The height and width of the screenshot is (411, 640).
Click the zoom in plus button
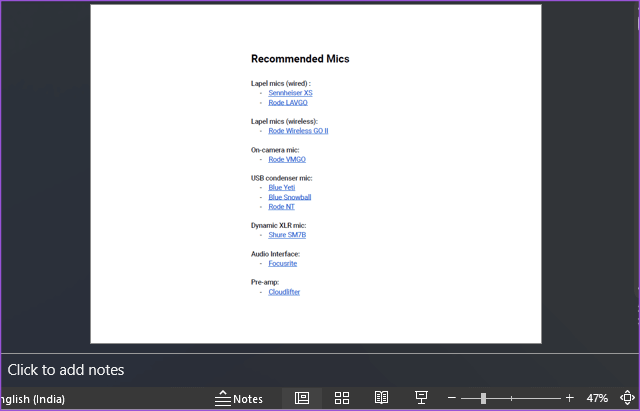pos(569,398)
